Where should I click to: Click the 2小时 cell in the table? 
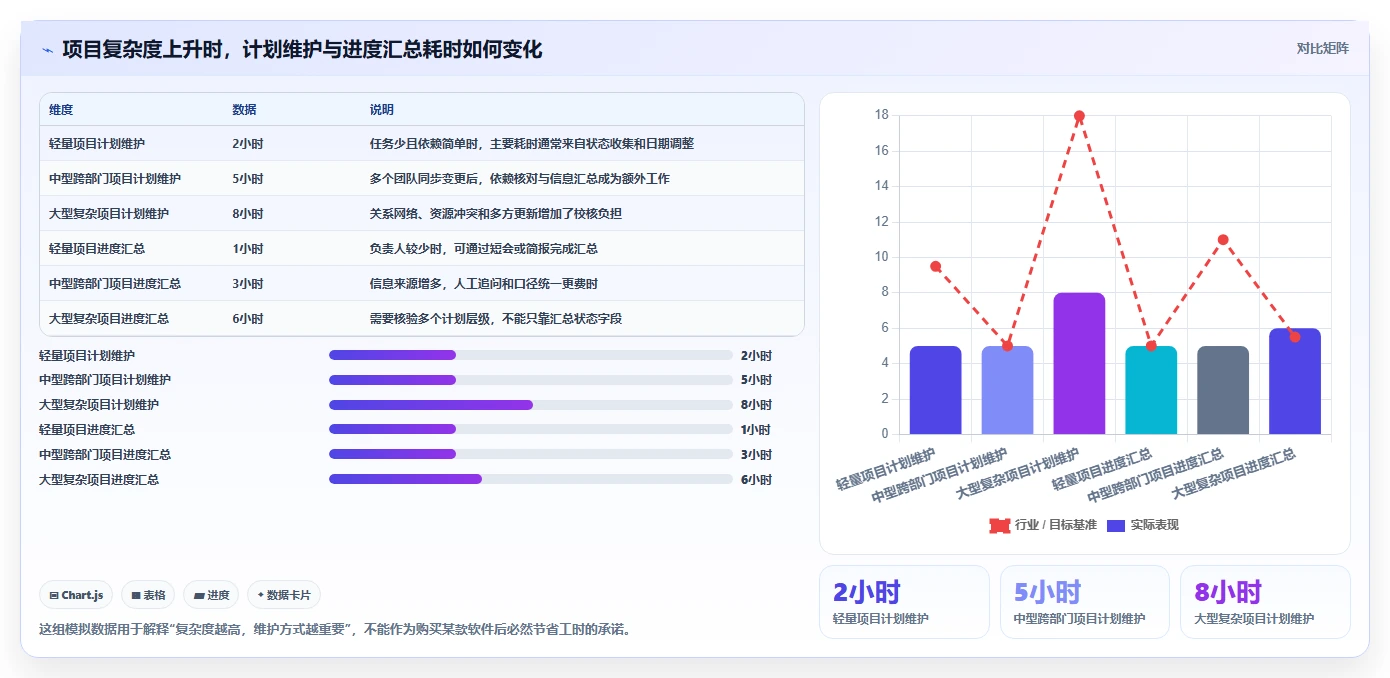coord(248,144)
